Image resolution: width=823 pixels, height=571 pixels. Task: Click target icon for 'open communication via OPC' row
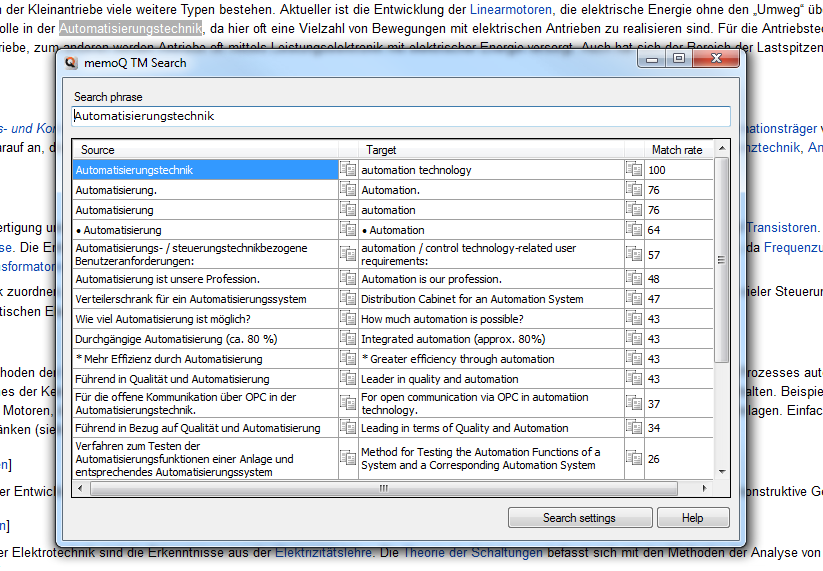(634, 403)
